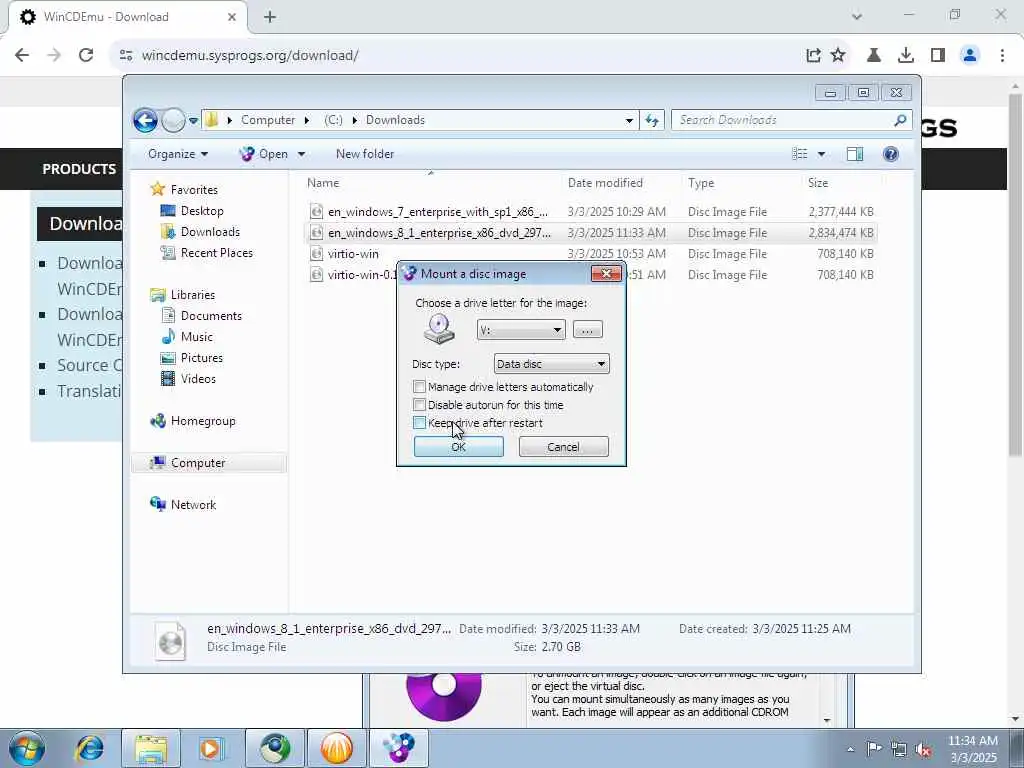
Task: Open the drive letter V: dropdown
Action: 520,330
